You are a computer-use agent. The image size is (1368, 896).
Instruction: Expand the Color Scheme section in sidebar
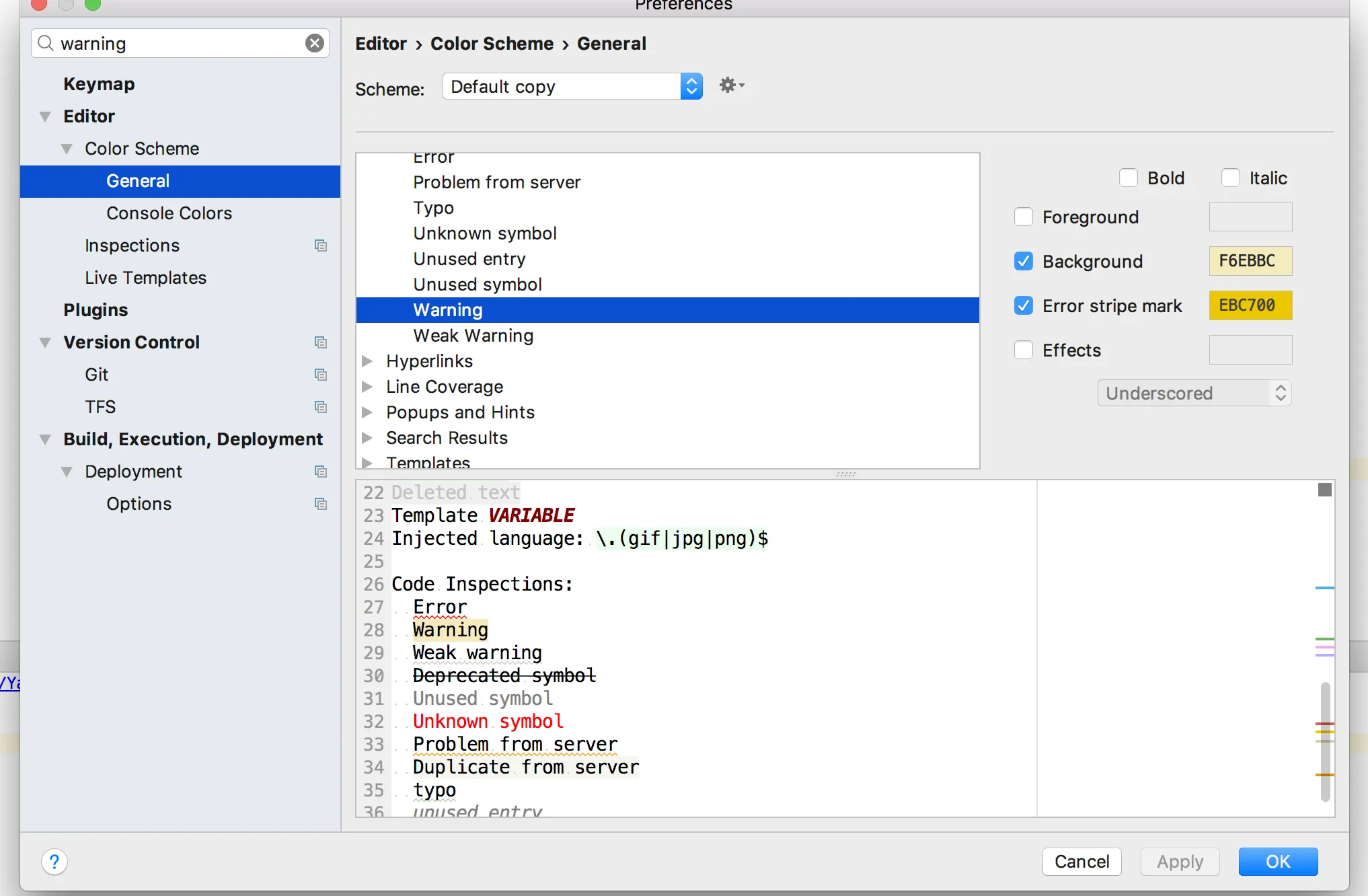tap(67, 148)
